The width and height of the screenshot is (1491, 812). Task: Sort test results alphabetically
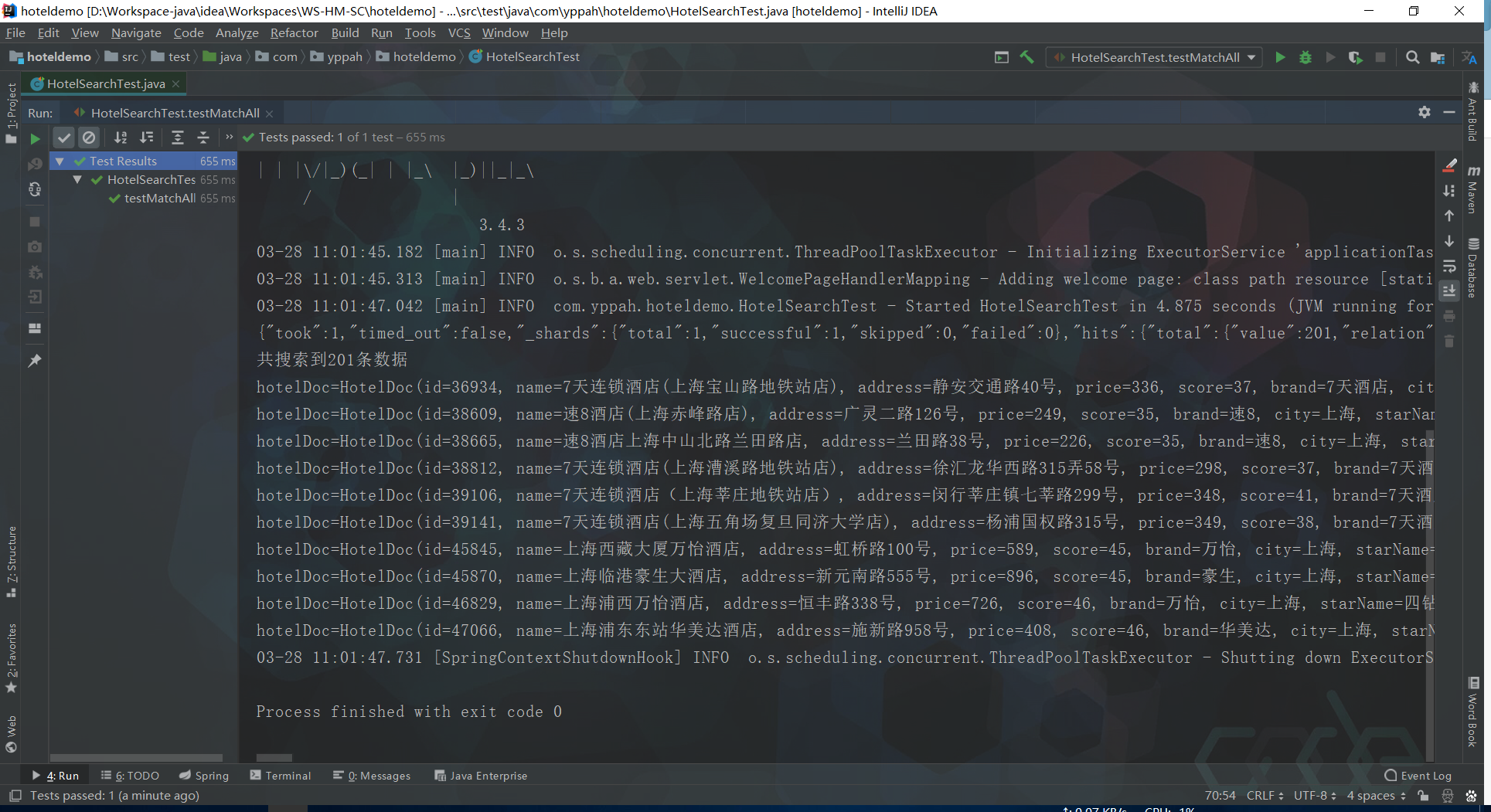coord(121,138)
